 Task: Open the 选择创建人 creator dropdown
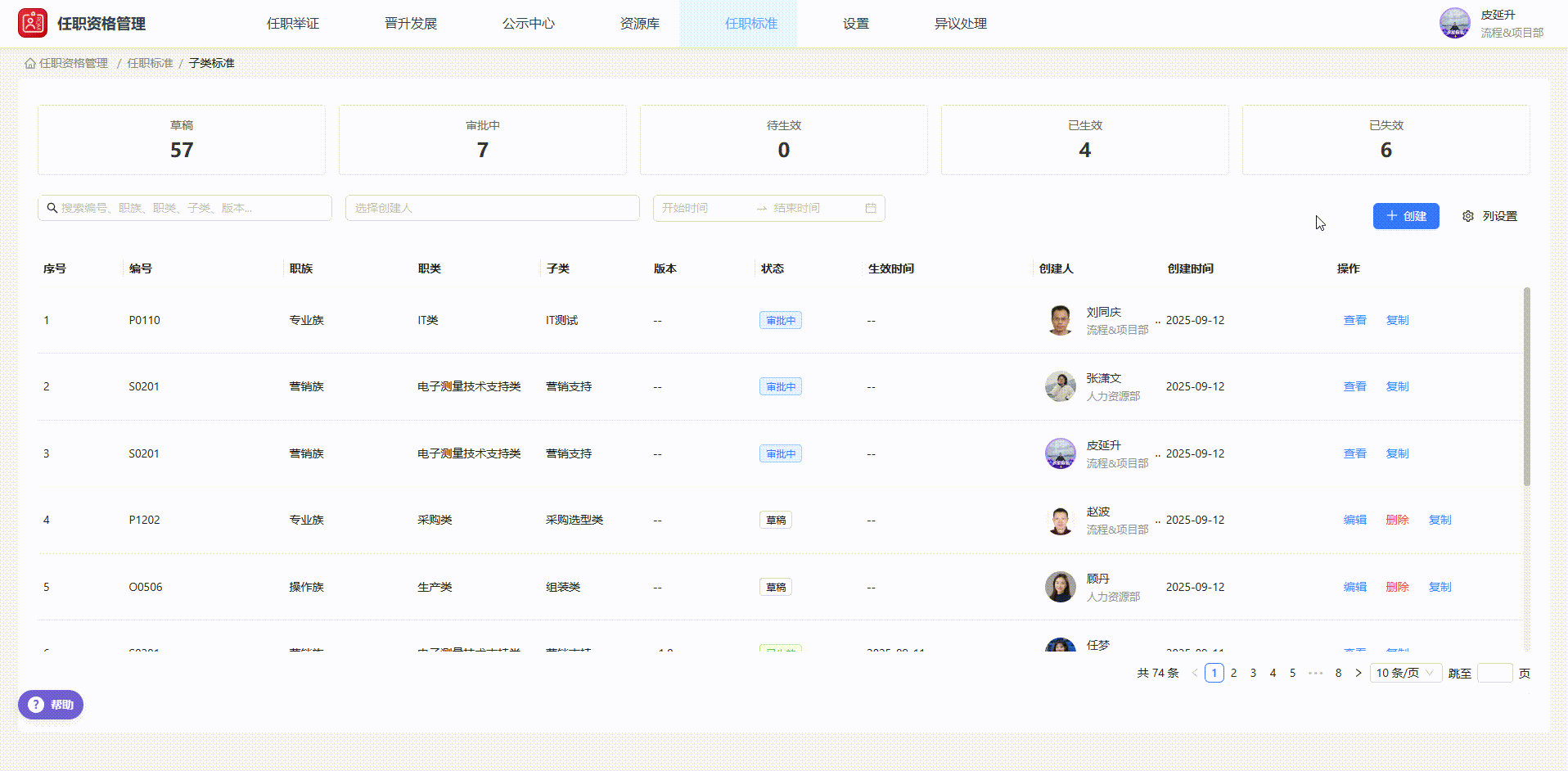point(491,208)
